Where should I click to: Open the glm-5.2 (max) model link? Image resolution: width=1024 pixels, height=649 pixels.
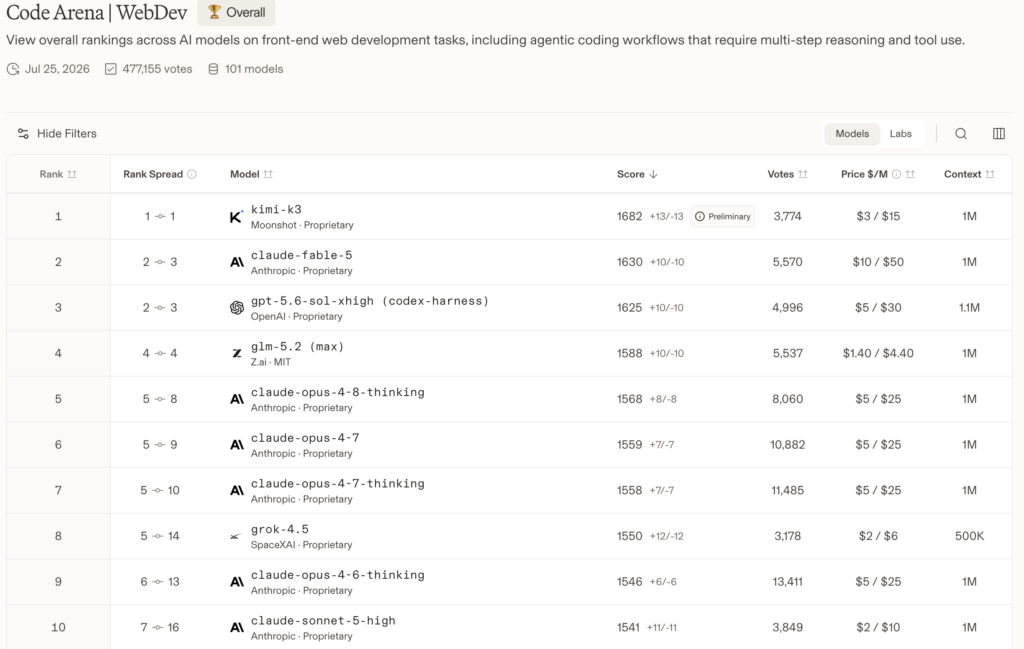[297, 347]
